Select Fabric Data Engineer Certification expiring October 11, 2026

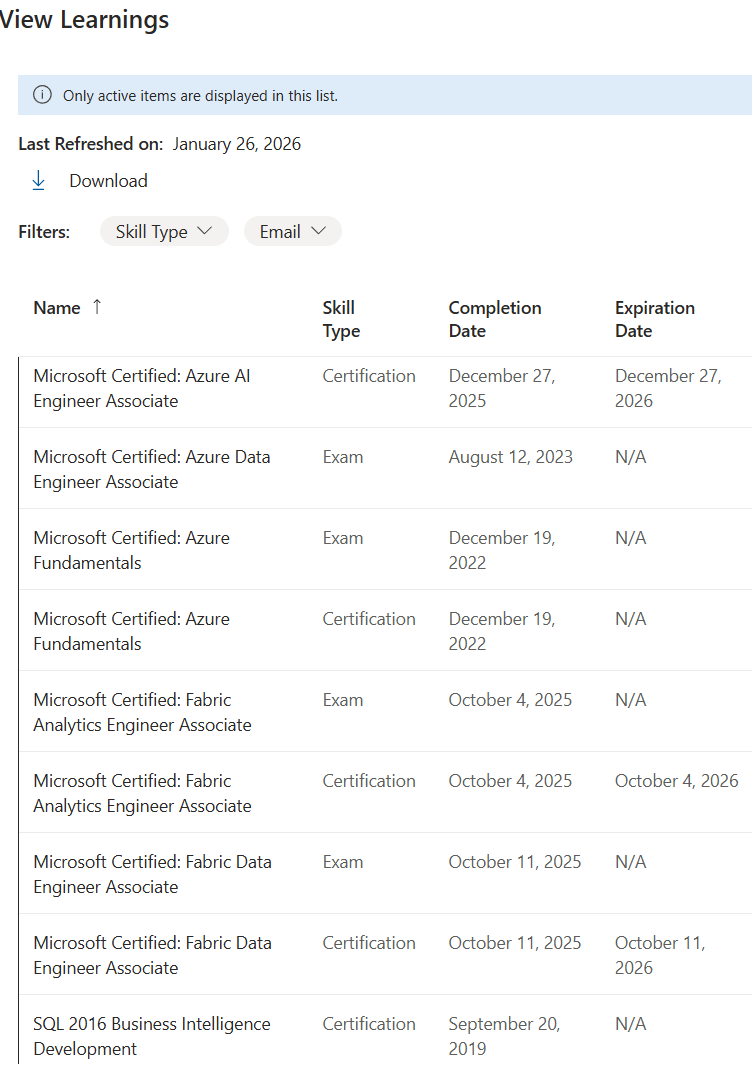[385, 955]
